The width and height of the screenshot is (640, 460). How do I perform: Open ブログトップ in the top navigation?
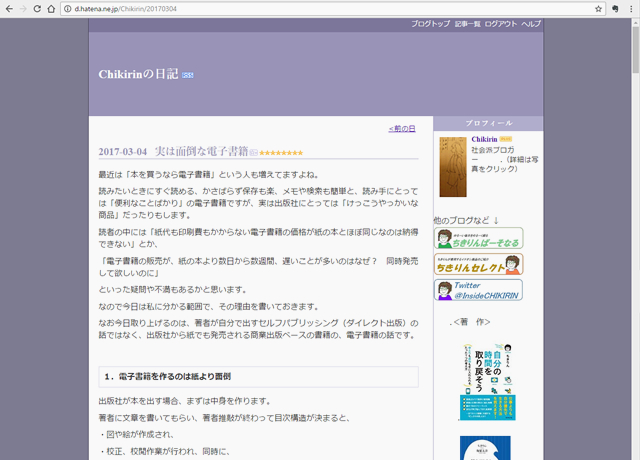point(430,23)
